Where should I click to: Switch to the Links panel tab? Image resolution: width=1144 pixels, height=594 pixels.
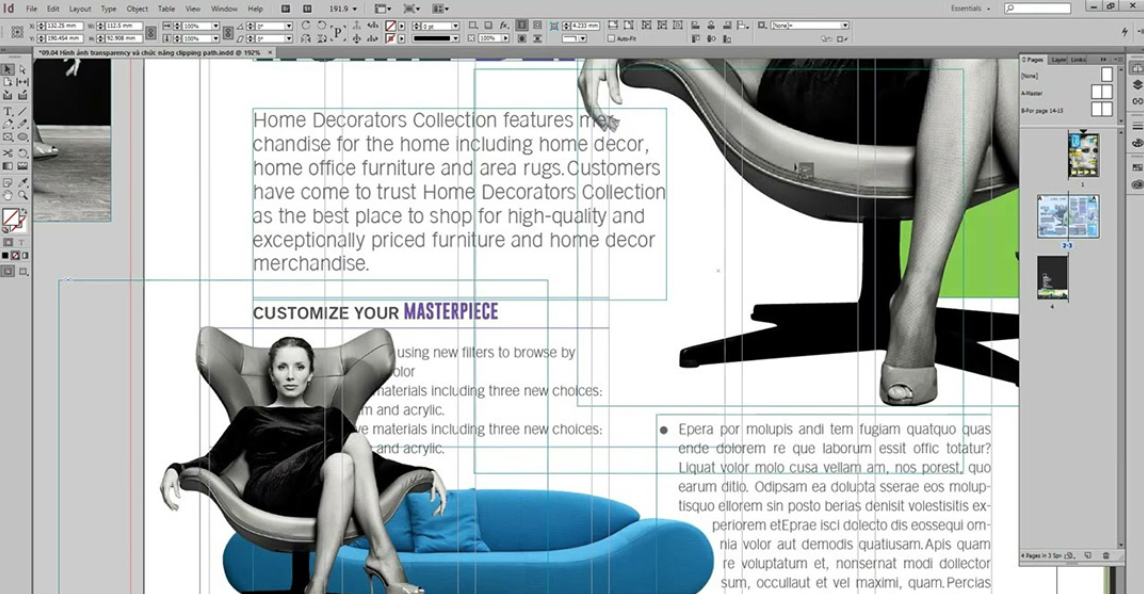click(x=1078, y=60)
